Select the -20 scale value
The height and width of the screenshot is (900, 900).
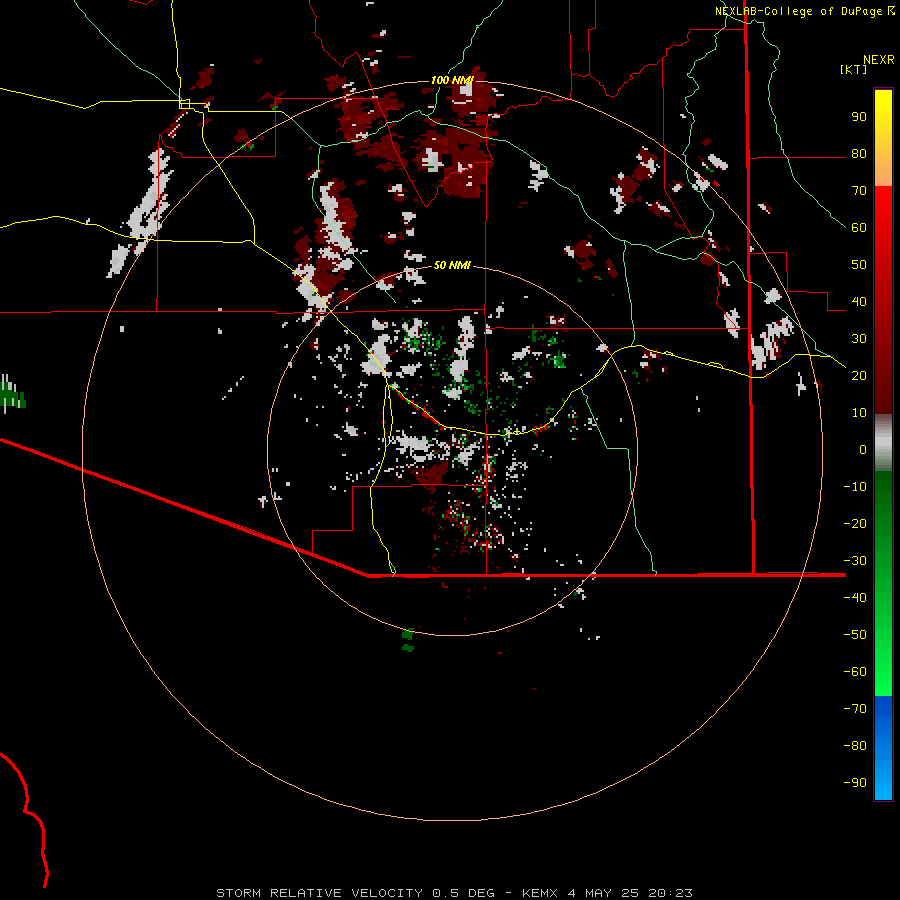855,524
